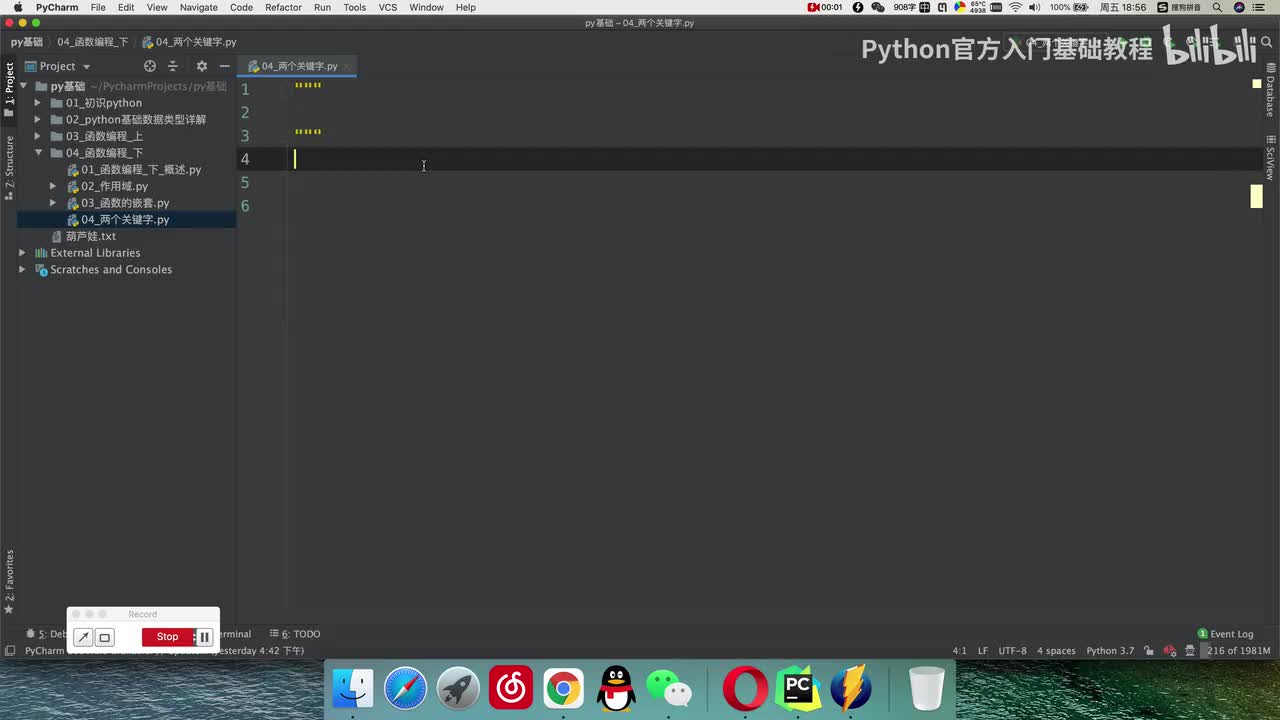Collapse all nodes in Project panel
Viewport: 1280px width, 720px height.
pos(172,66)
